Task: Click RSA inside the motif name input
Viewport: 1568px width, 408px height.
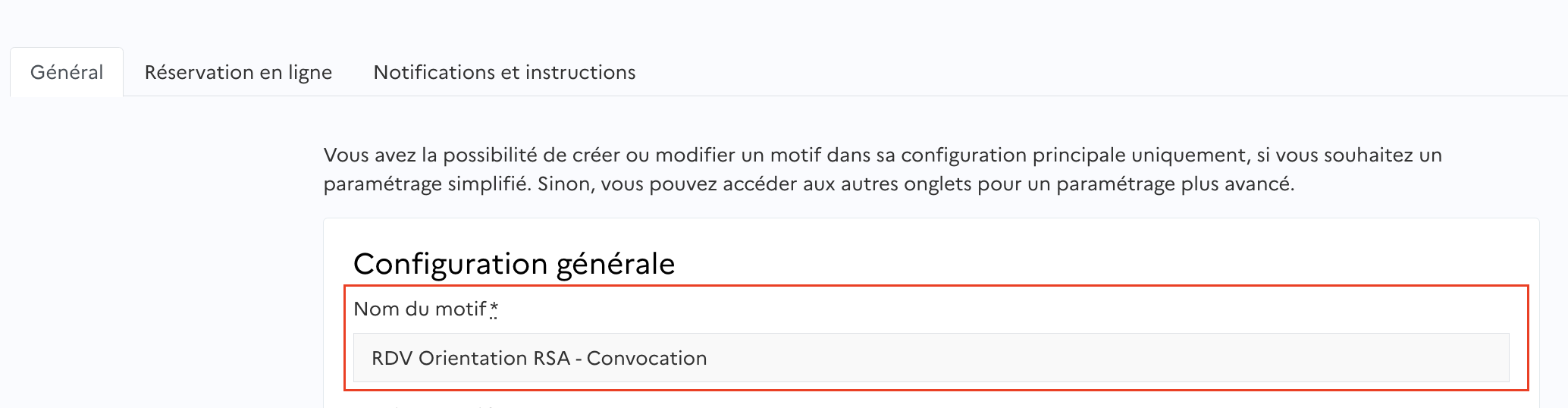Action: [551, 358]
